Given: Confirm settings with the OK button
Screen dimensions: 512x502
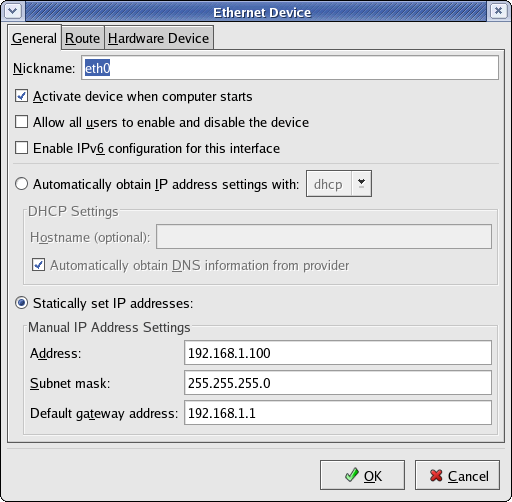Looking at the screenshot, I should 362,475.
